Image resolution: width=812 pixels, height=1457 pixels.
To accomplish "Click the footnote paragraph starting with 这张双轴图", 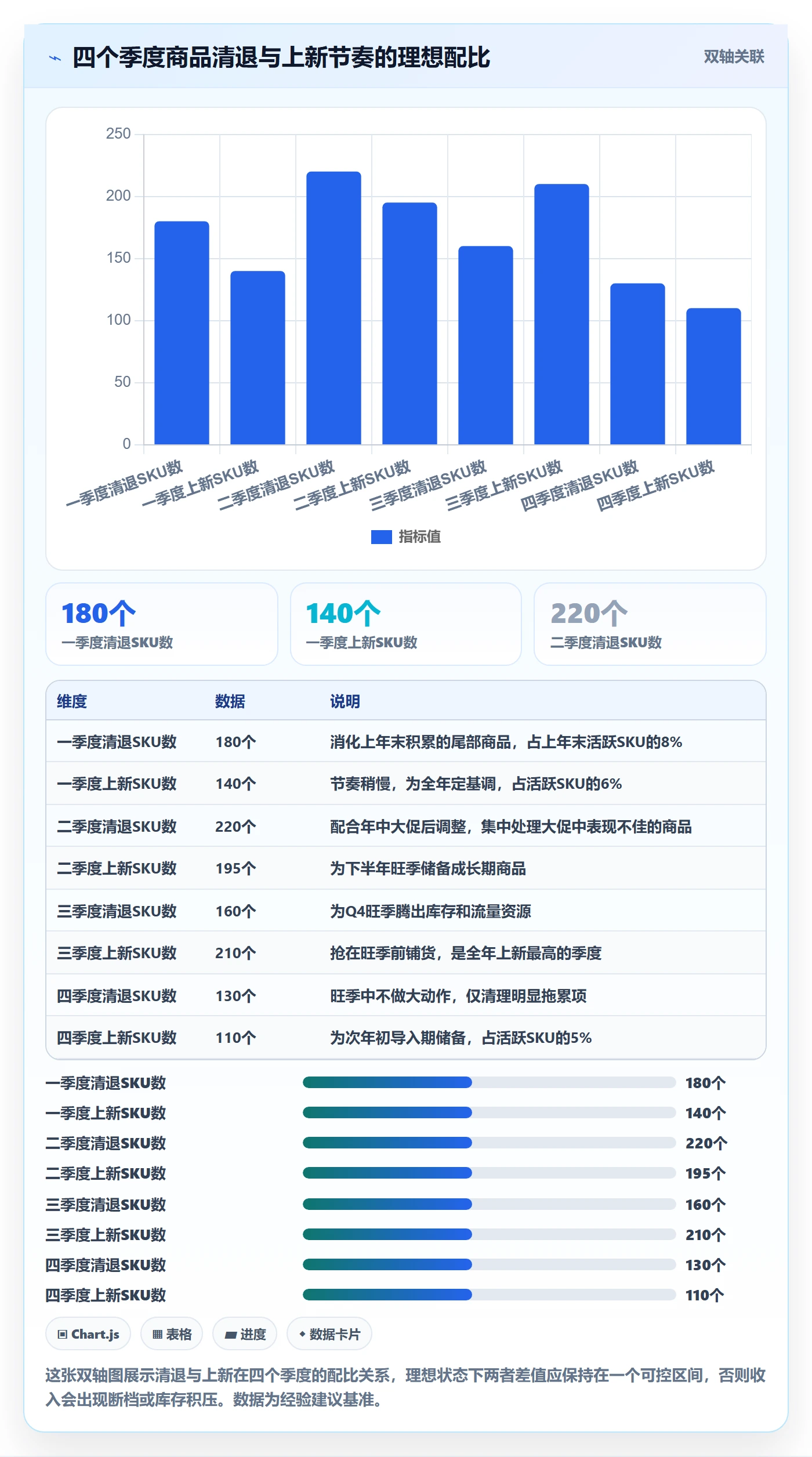I will [405, 1387].
